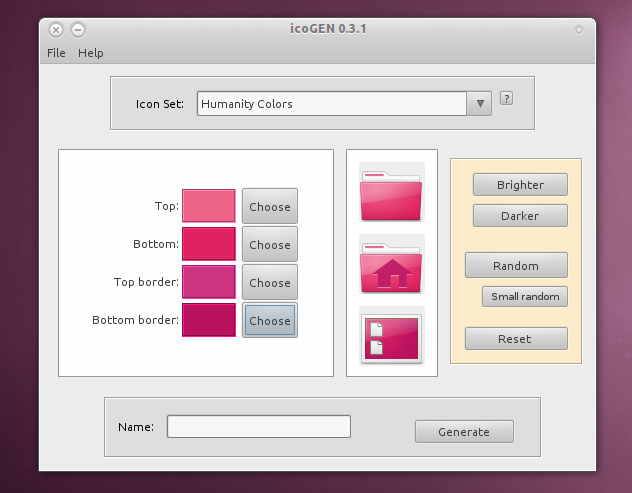The image size is (632, 493).
Task: Click Choose for Bottom color
Action: tap(270, 244)
